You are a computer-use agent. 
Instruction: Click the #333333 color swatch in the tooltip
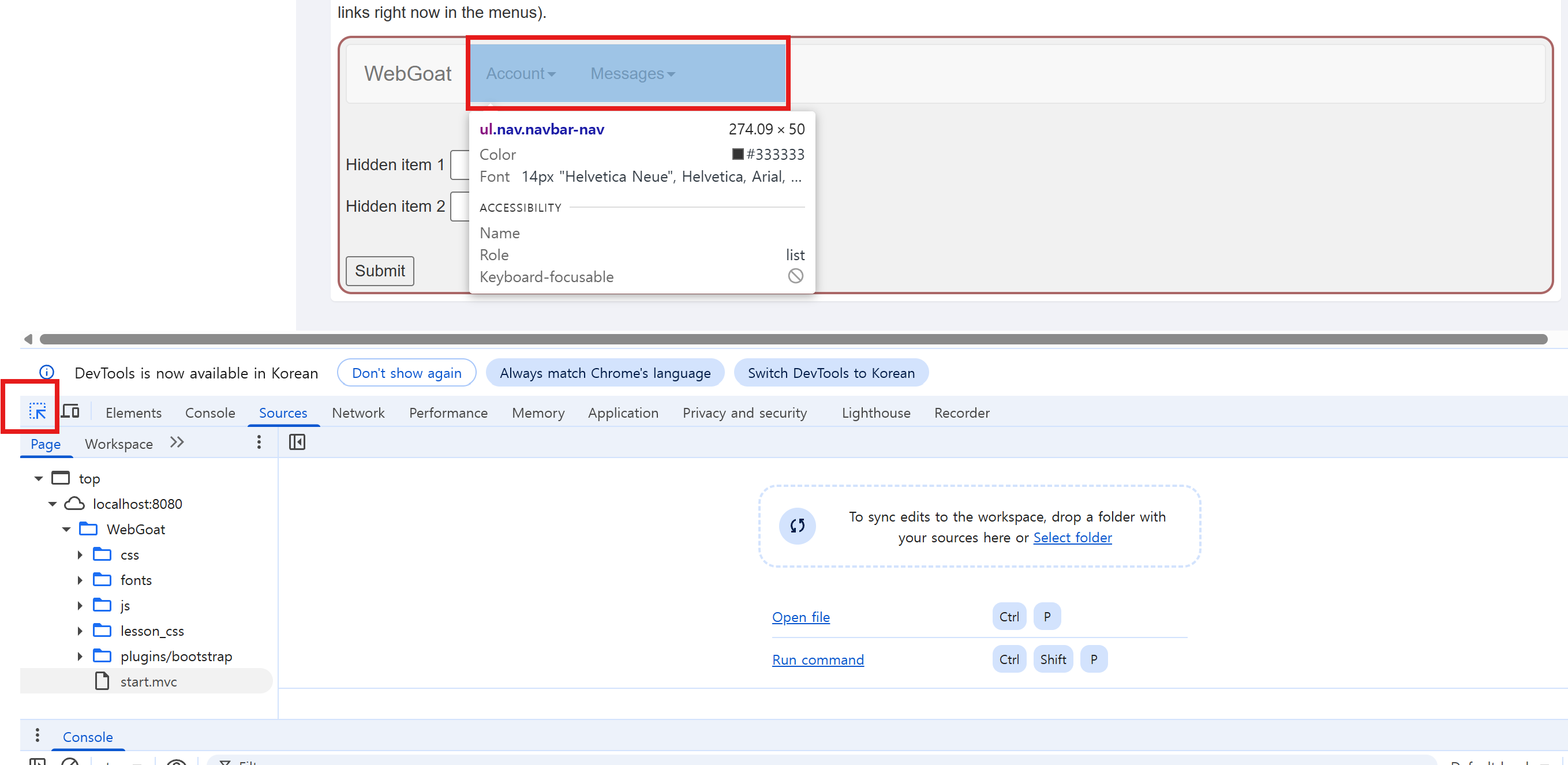737,154
